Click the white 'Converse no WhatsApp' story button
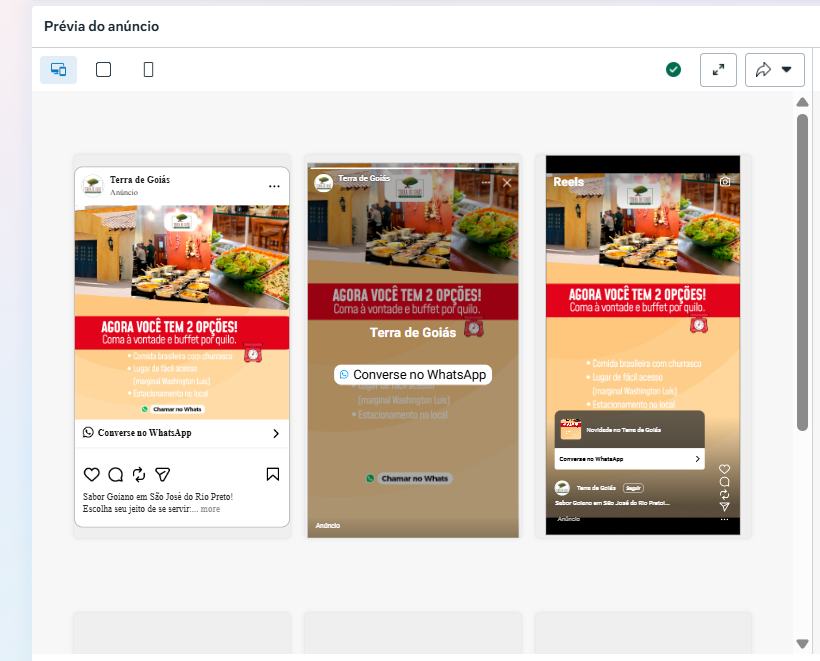This screenshot has height=661, width=820. [x=413, y=374]
